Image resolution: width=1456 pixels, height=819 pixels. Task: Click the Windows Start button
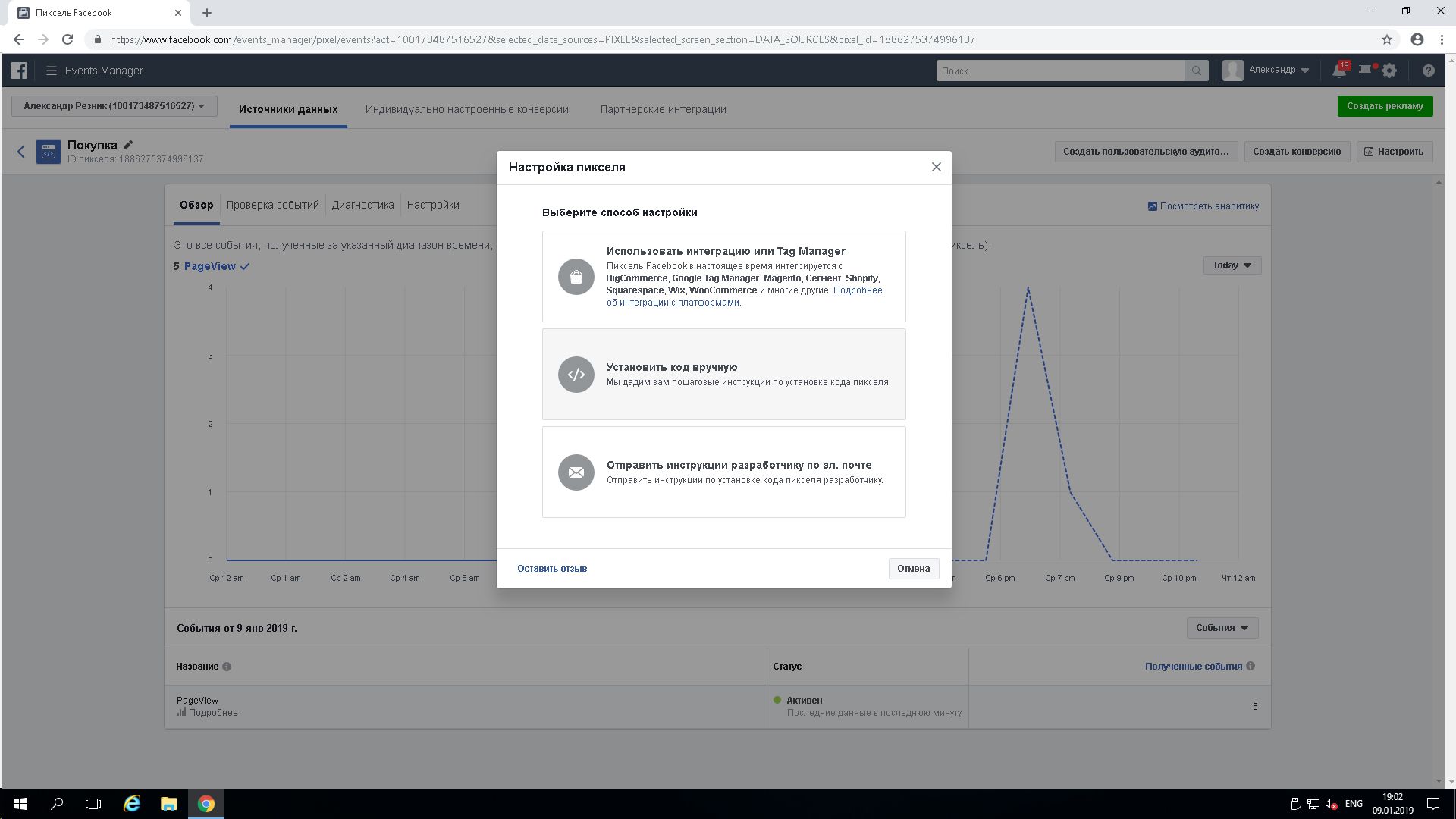click(20, 804)
